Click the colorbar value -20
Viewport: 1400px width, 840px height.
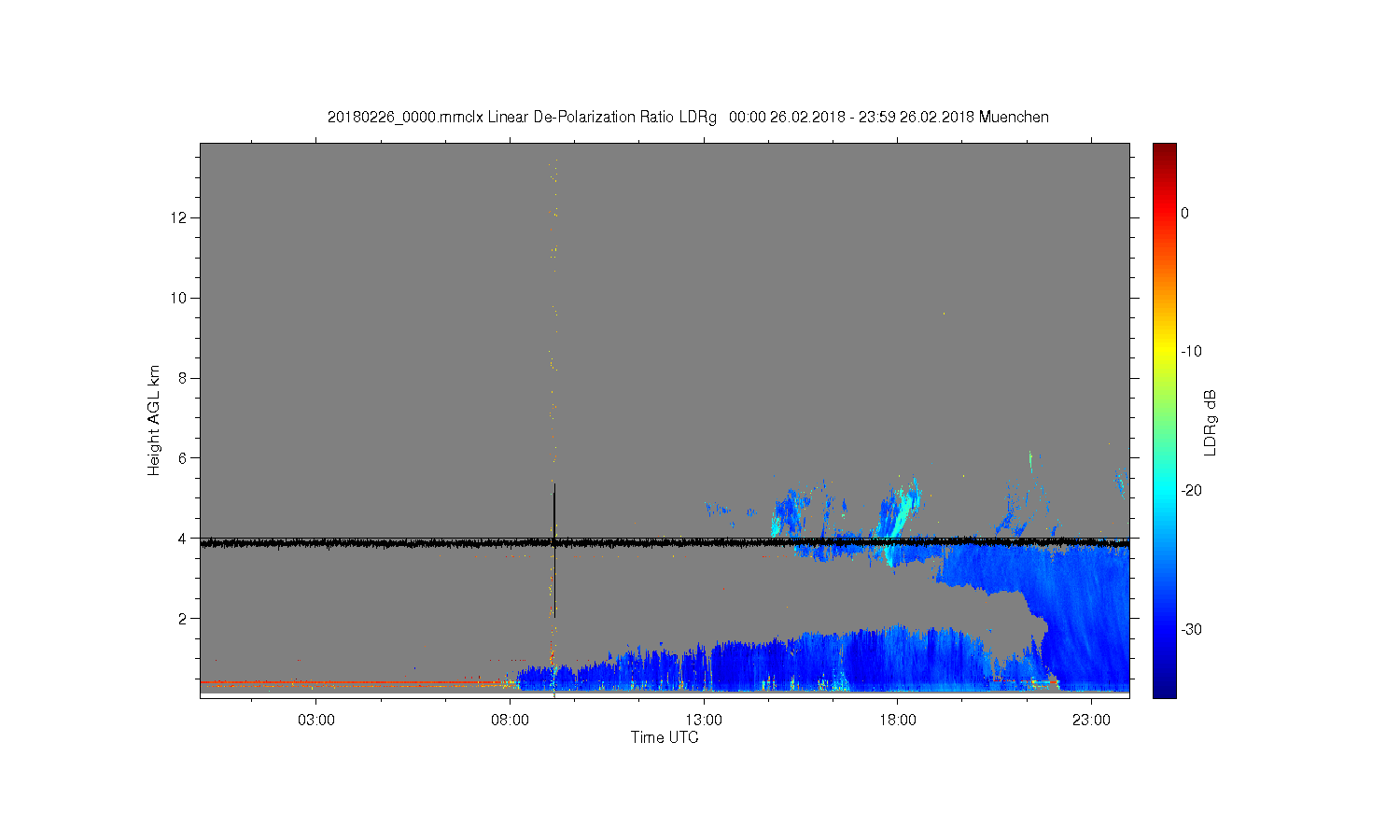(1191, 491)
